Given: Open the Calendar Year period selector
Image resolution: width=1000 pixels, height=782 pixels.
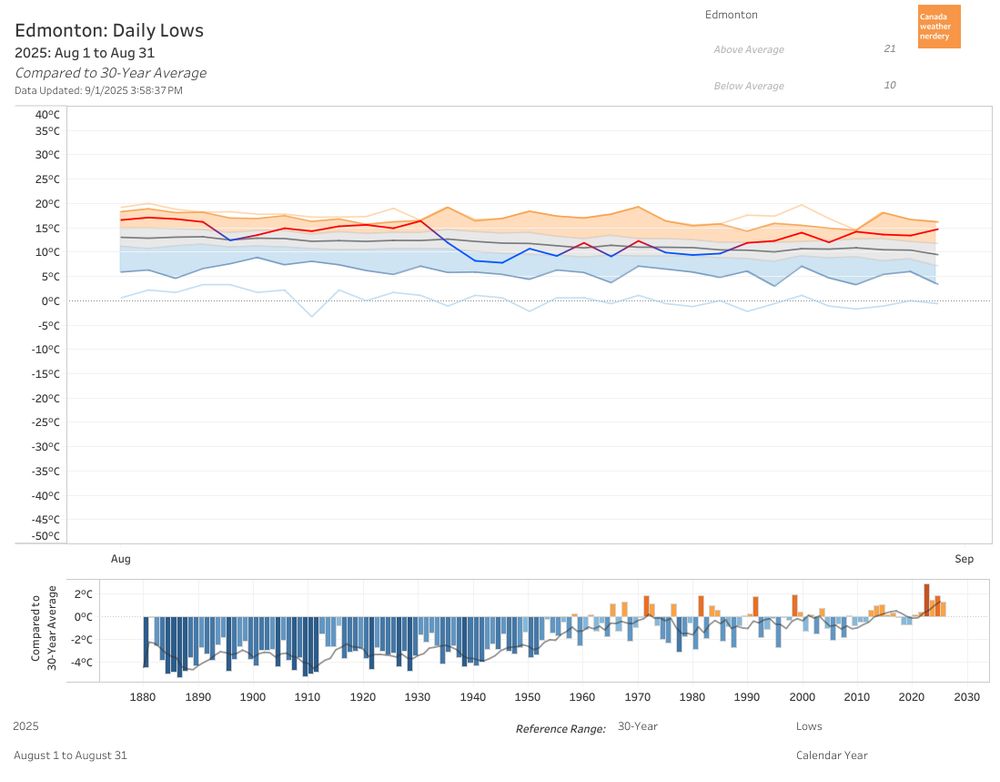Looking at the screenshot, I should pos(832,755).
